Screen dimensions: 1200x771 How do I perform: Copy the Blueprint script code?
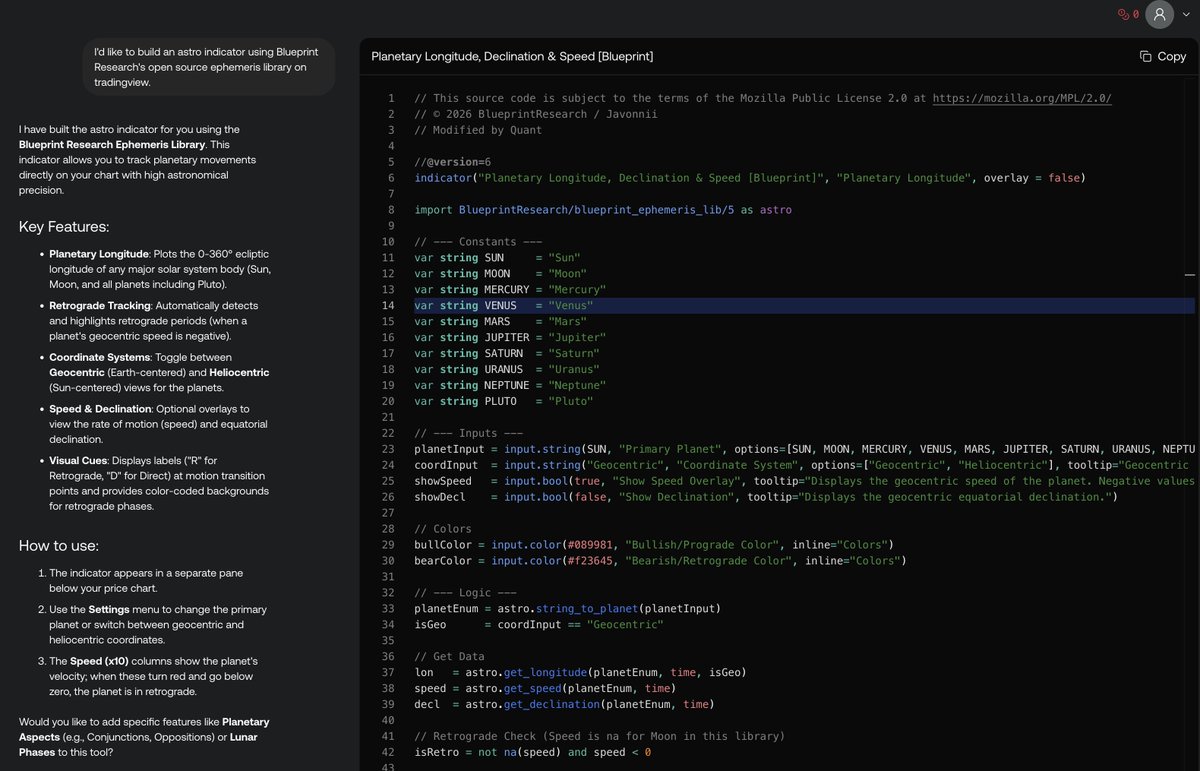tap(1163, 56)
